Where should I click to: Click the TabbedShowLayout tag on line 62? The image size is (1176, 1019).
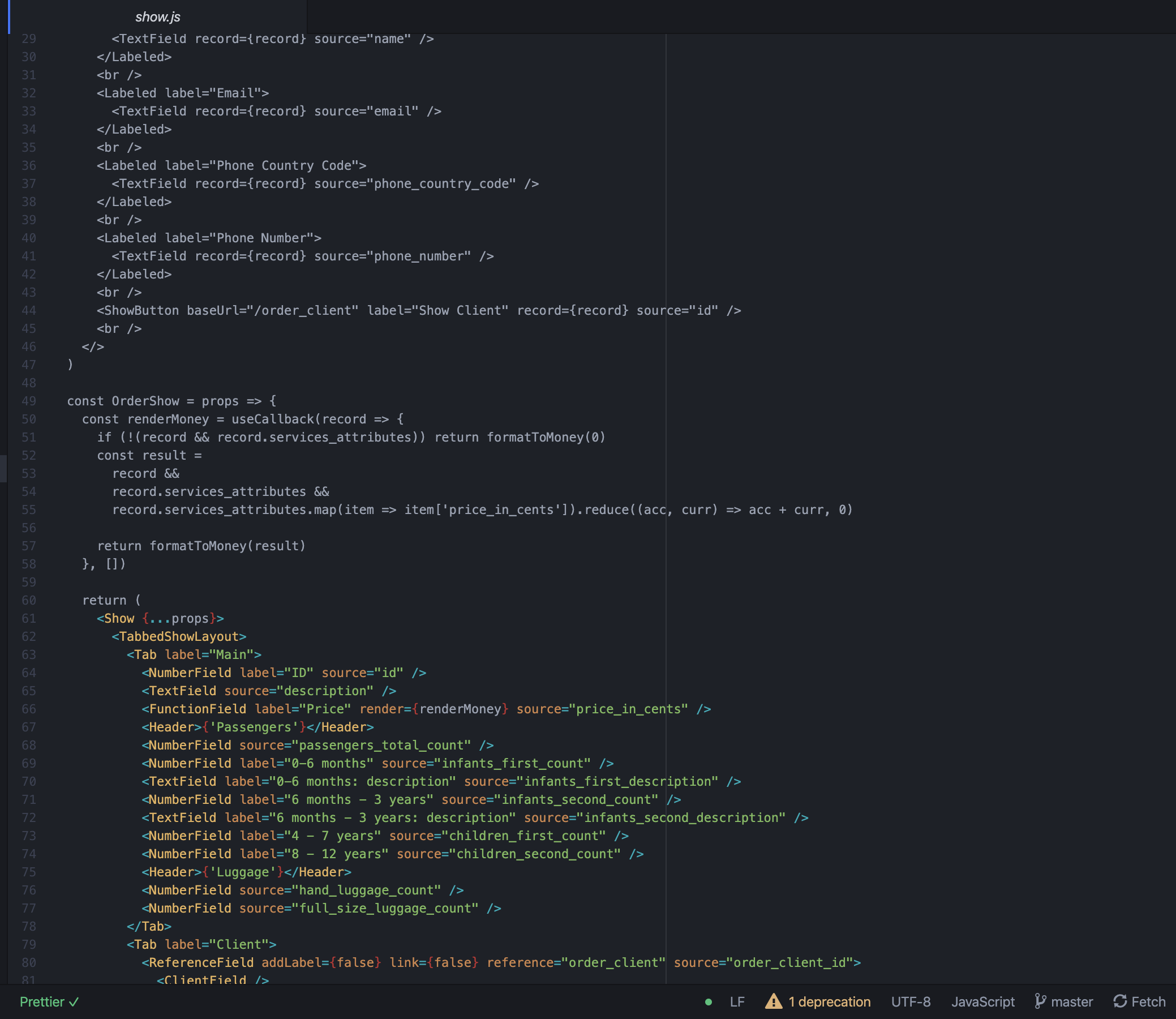click(x=179, y=636)
